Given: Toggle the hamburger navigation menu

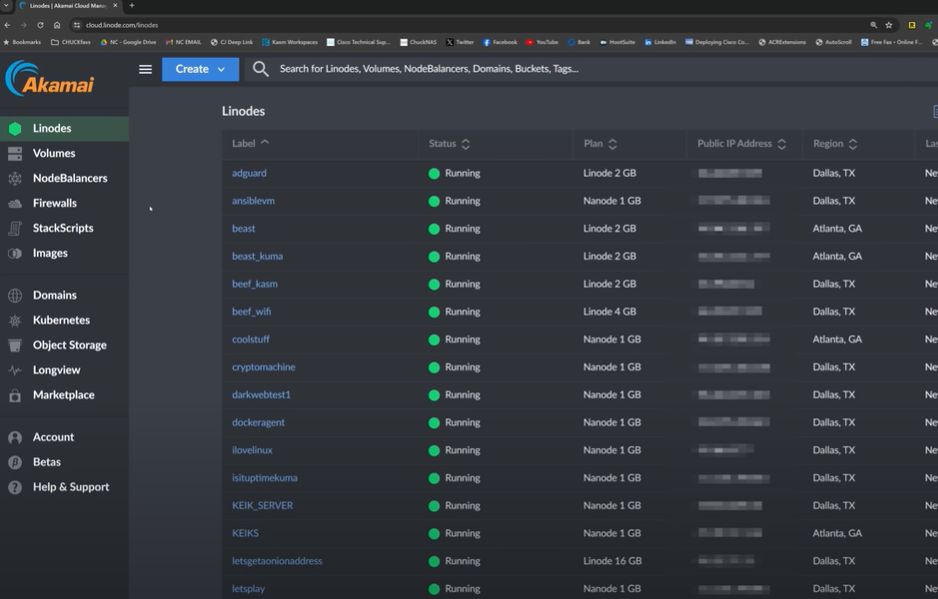Looking at the screenshot, I should tap(145, 69).
